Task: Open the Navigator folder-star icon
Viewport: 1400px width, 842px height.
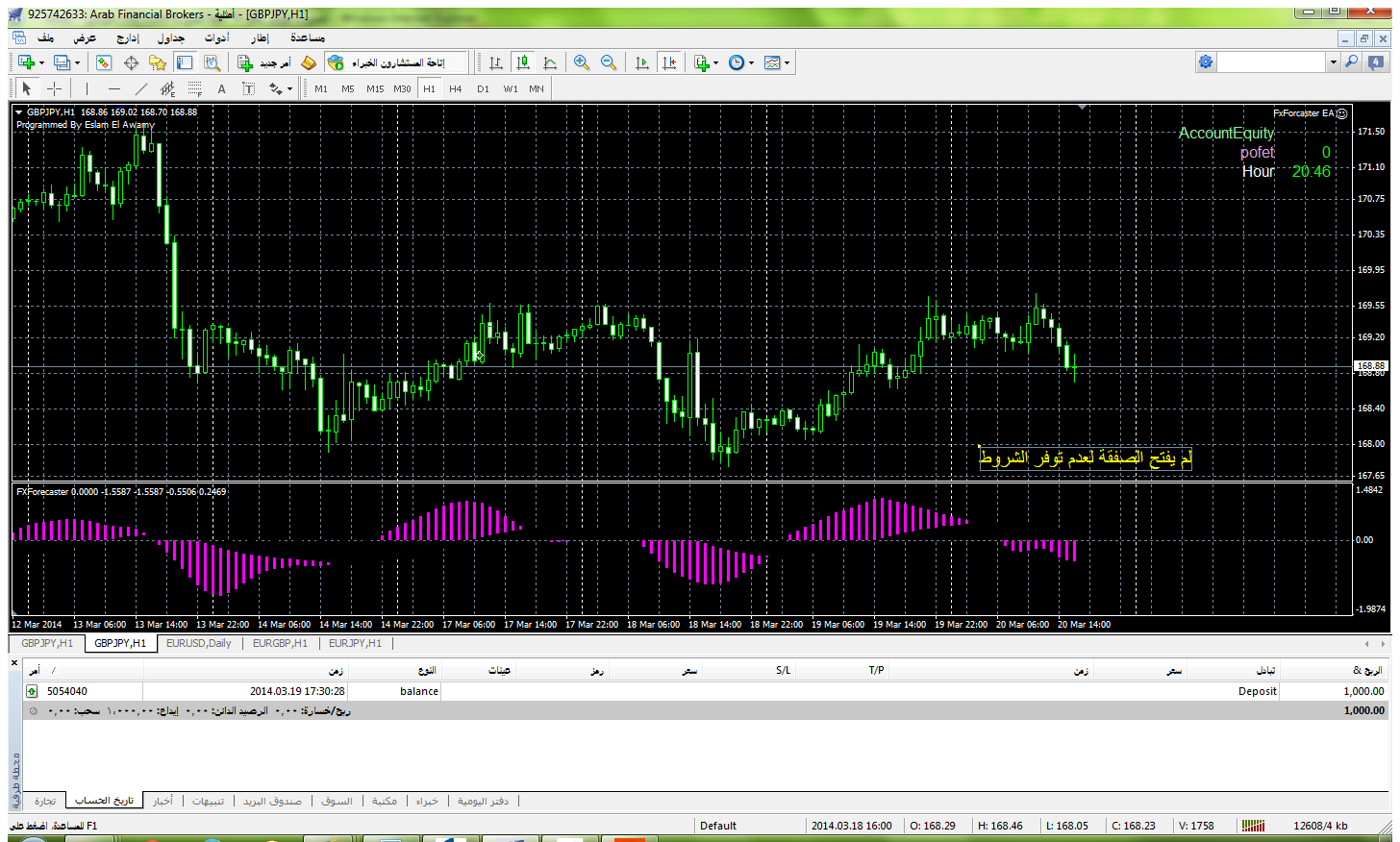Action: pyautogui.click(x=158, y=62)
